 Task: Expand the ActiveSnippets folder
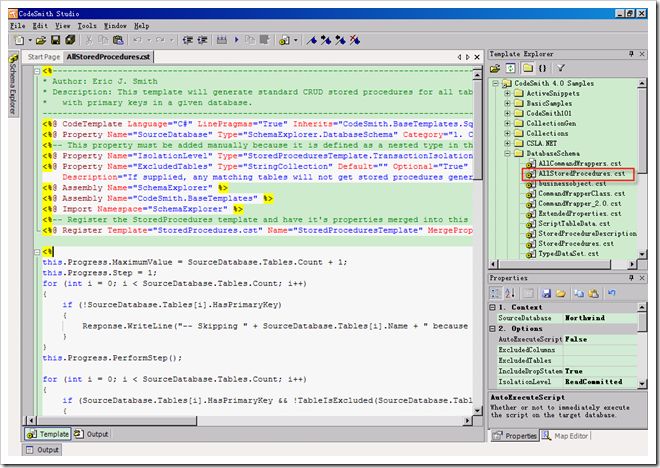[x=507, y=93]
